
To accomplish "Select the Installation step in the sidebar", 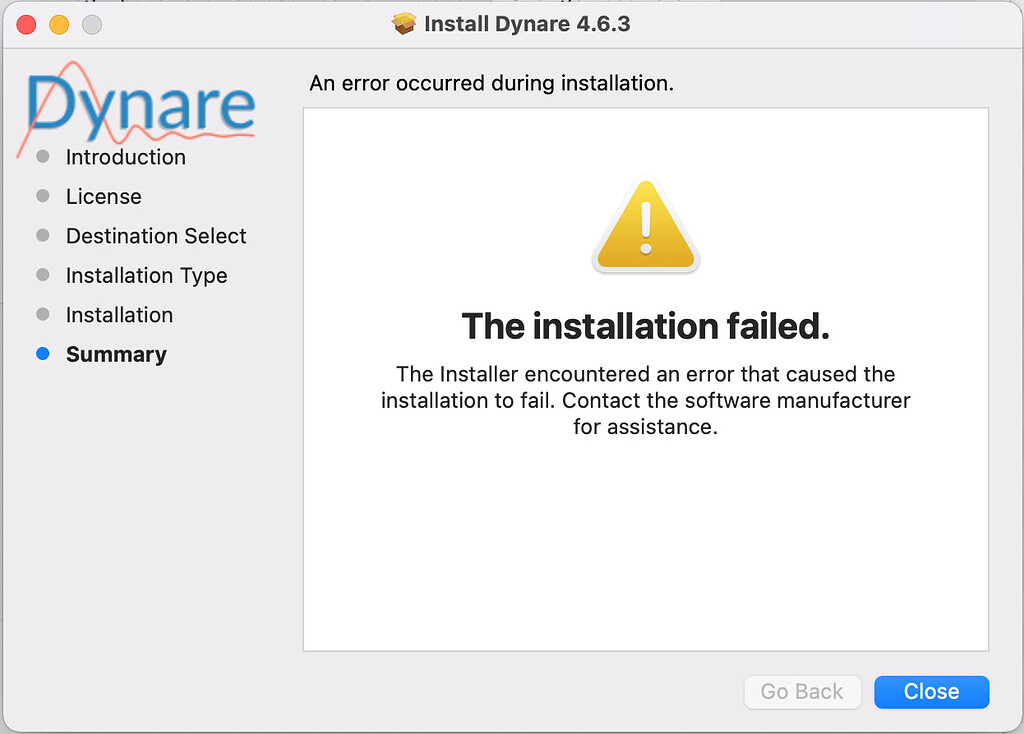I will pyautogui.click(x=119, y=315).
